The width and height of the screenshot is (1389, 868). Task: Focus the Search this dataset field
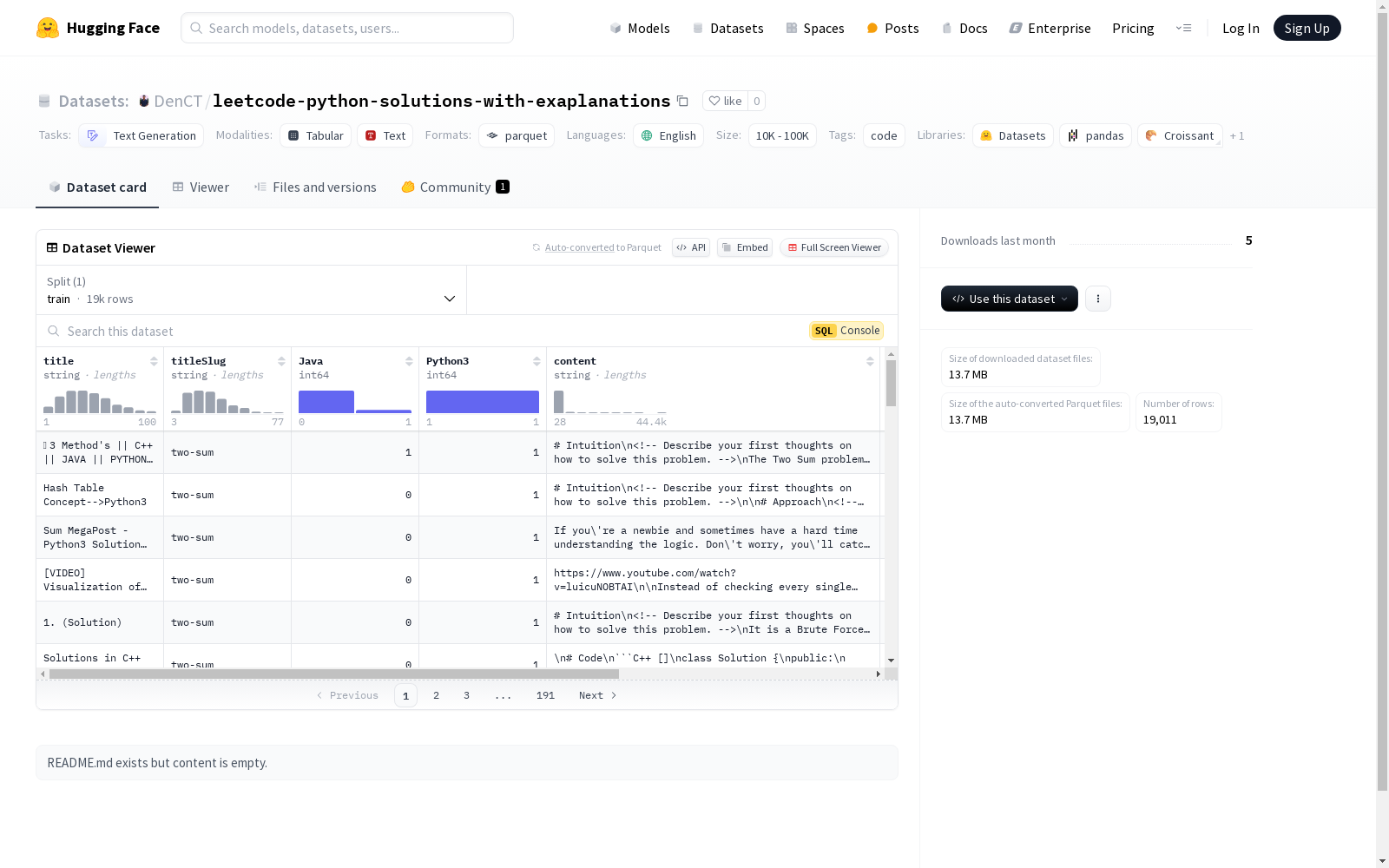pyautogui.click(x=421, y=331)
